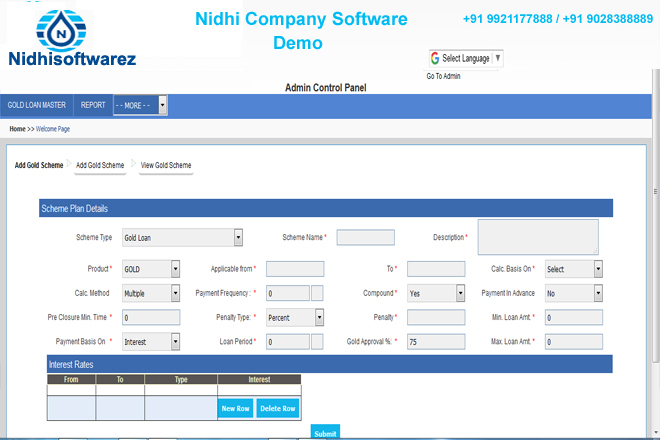Open the GOLD LOAN MASTER menu
The image size is (660, 440).
click(x=37, y=105)
